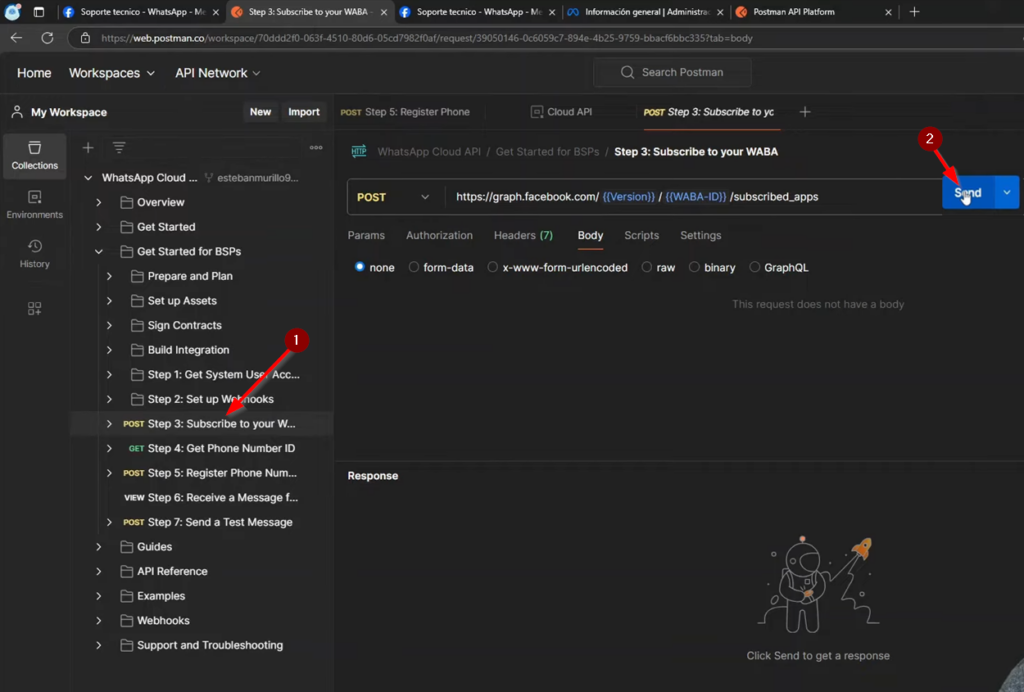Select the form-data body type radio
Viewport: 1024px width, 692px height.
tap(413, 267)
